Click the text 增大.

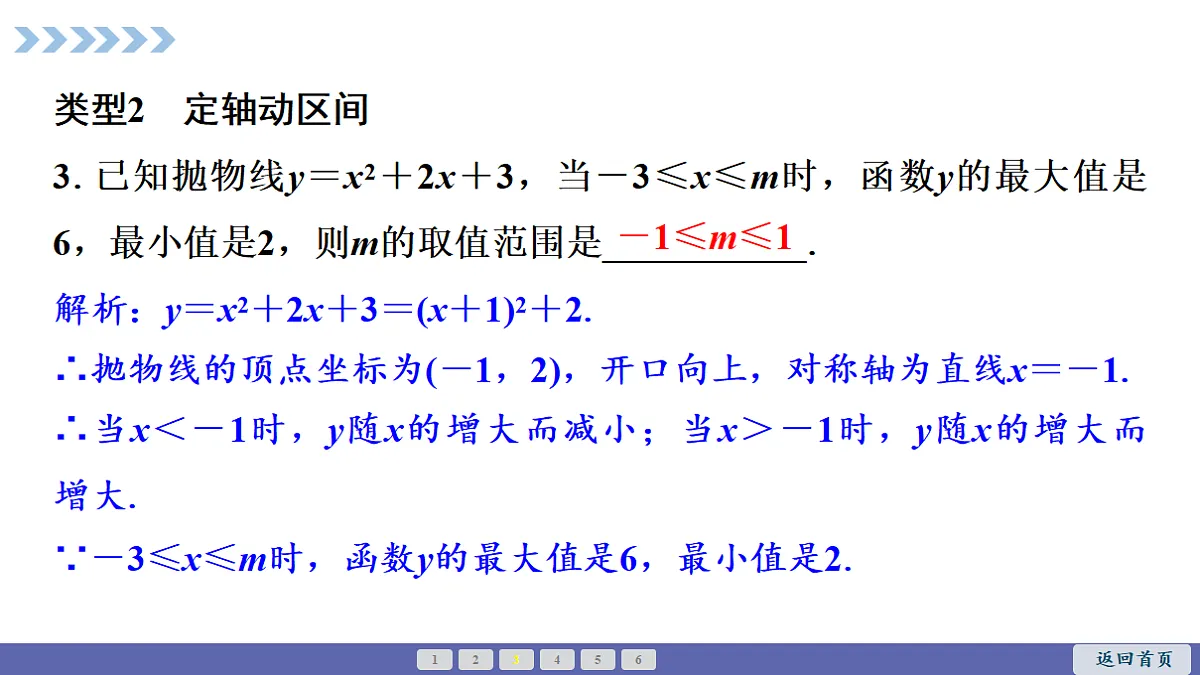click(x=93, y=496)
